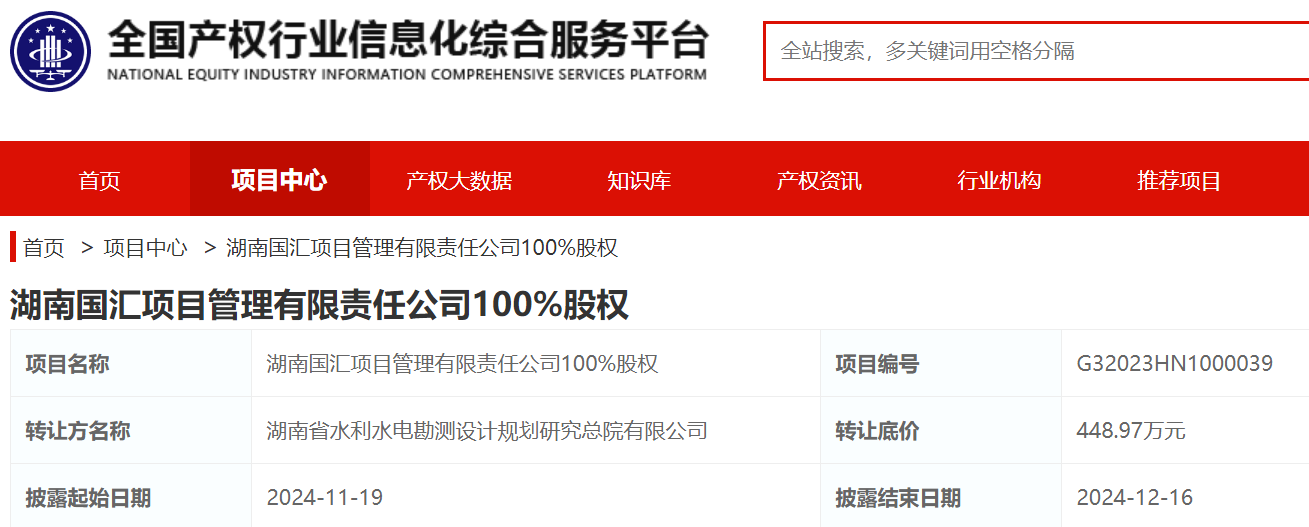Click the 项目中心 breadcrumb link

tap(145, 248)
